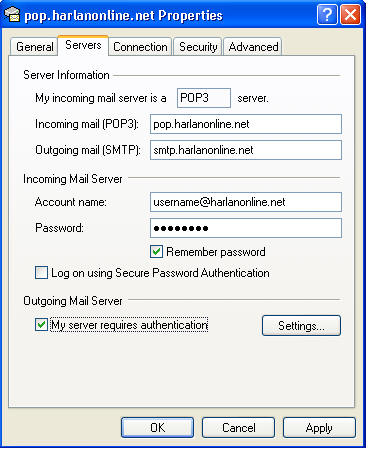The image size is (369, 451).
Task: Click the Cancel button
Action: tap(239, 428)
